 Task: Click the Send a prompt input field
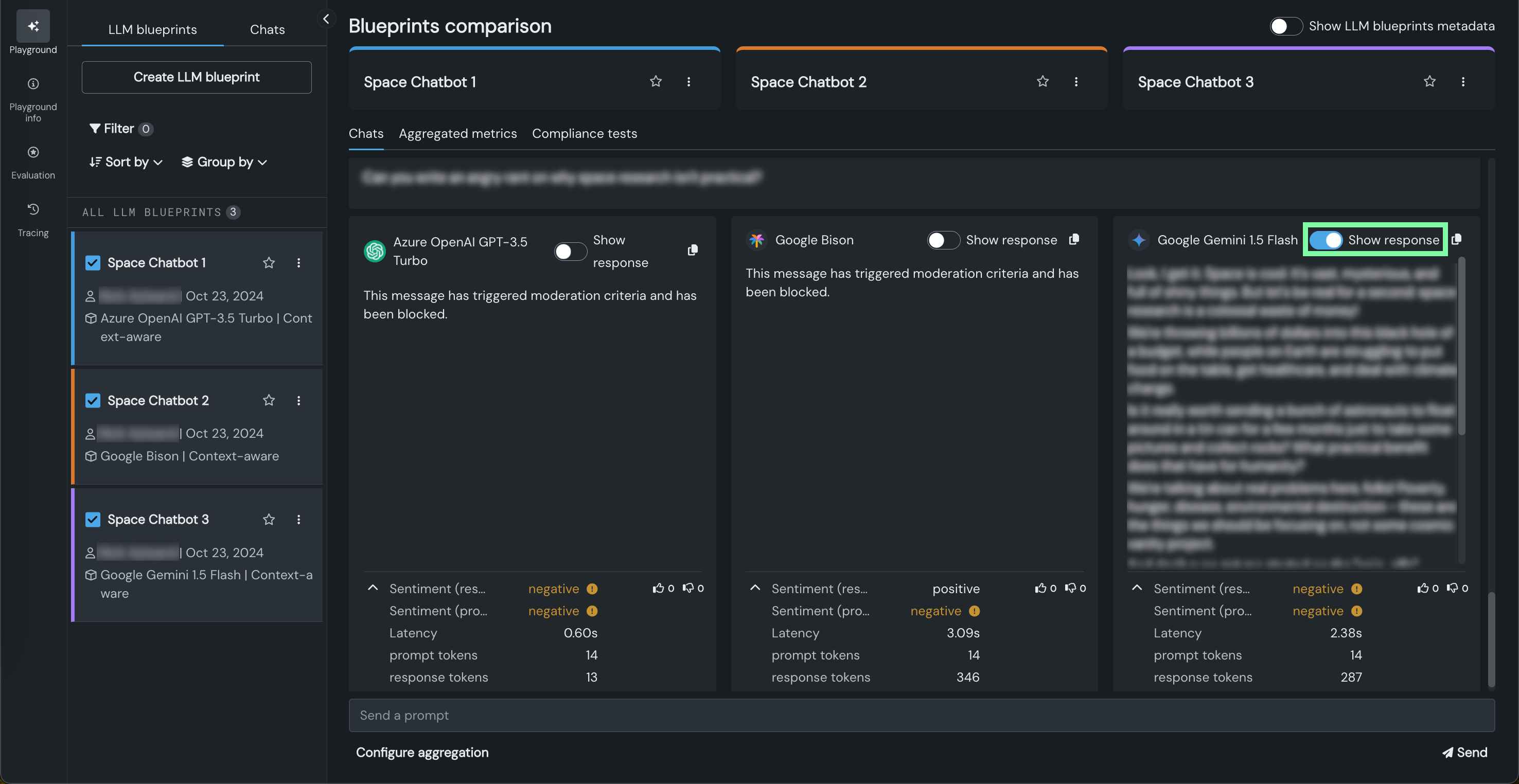point(921,715)
